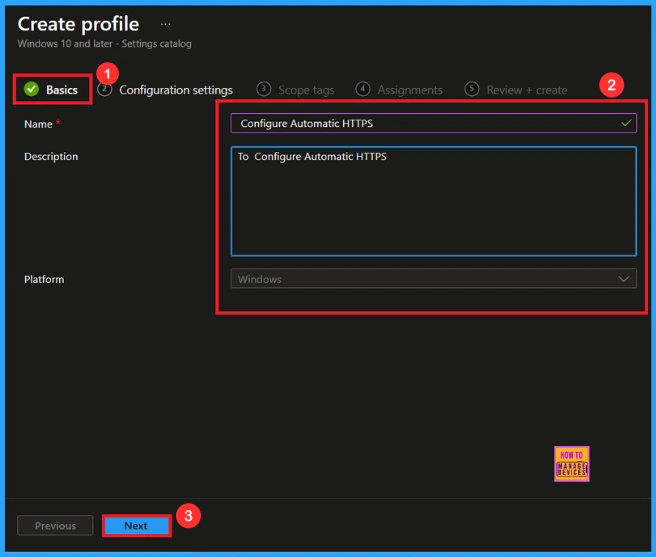This screenshot has width=656, height=557.
Task: Click the green checkmark Basics step icon
Action: (x=31, y=89)
